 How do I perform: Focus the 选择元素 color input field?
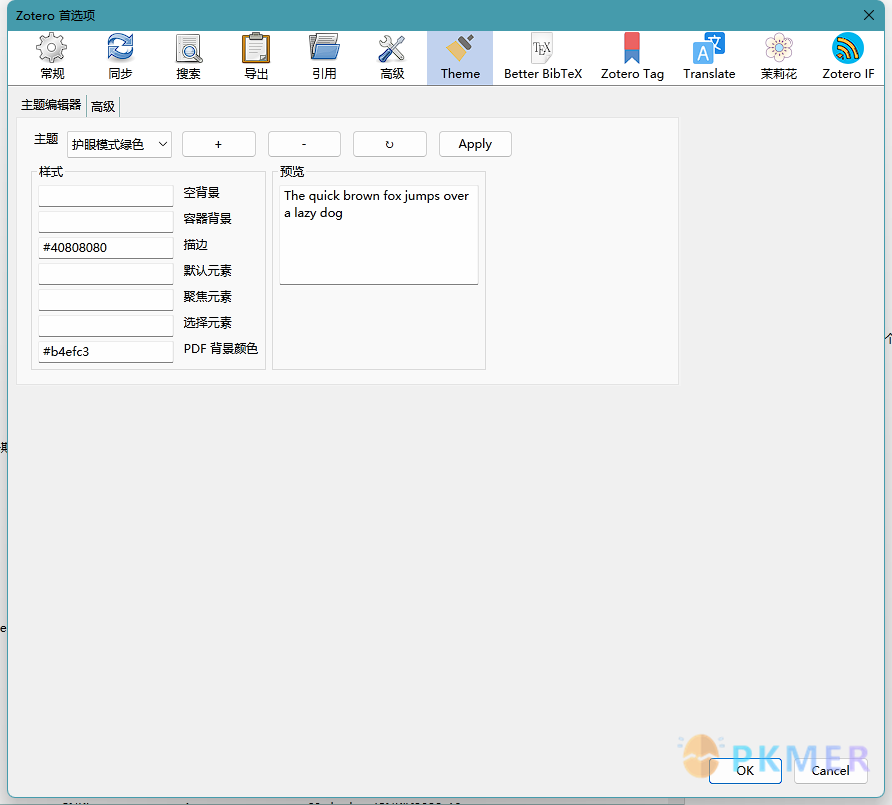[106, 326]
